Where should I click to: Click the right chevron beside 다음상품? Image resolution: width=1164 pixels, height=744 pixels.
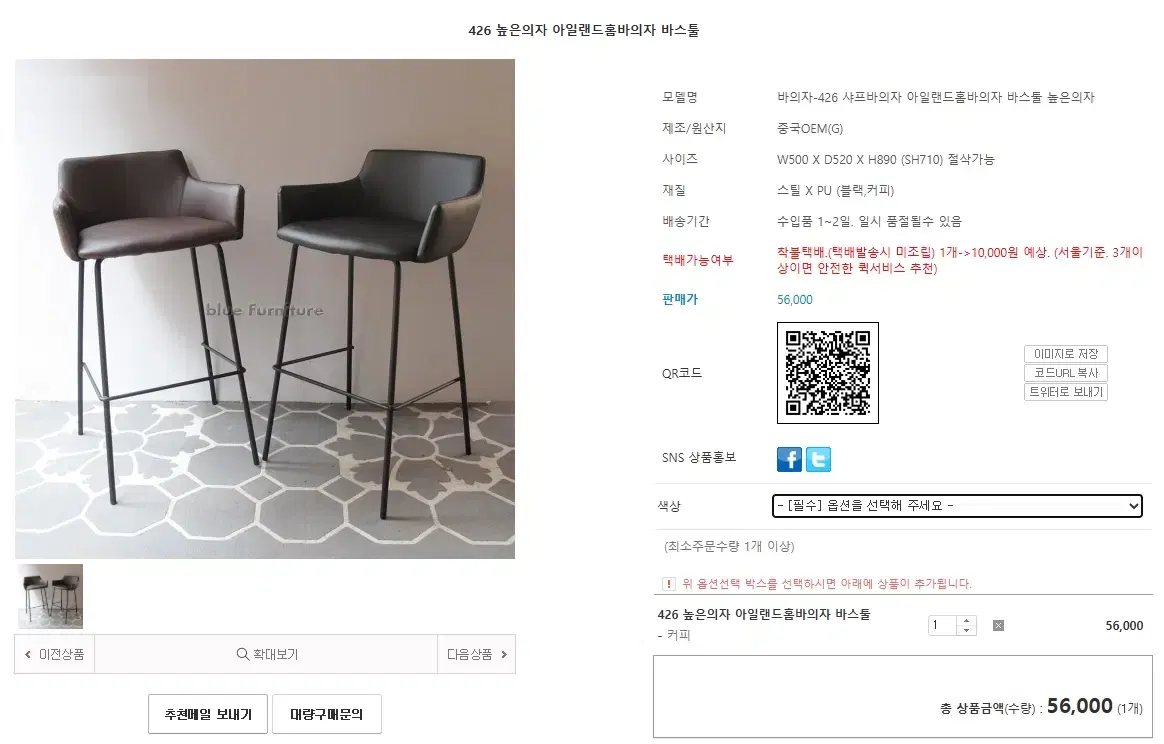pyautogui.click(x=504, y=654)
